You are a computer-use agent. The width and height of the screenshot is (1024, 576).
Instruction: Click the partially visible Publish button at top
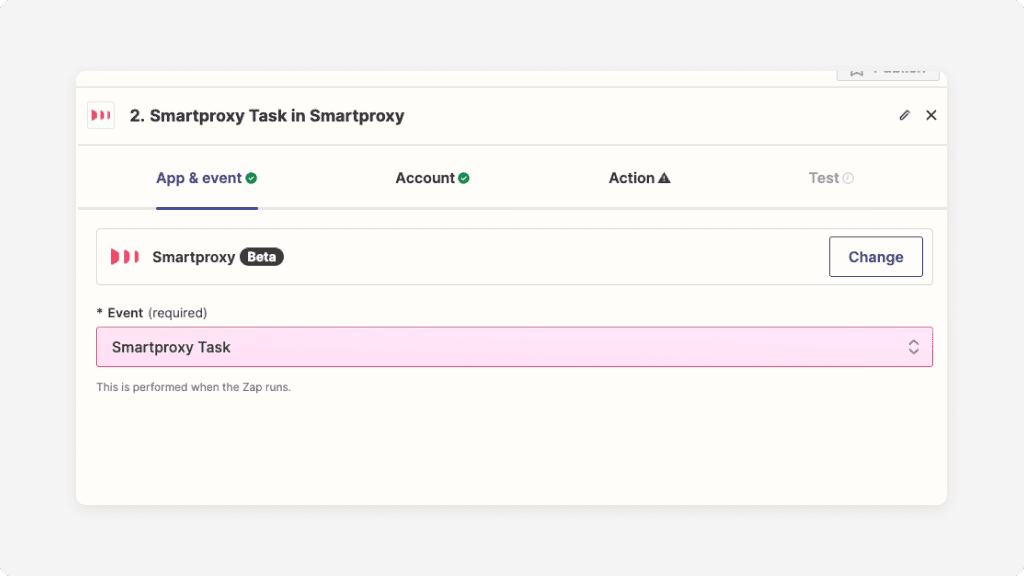pyautogui.click(x=887, y=73)
